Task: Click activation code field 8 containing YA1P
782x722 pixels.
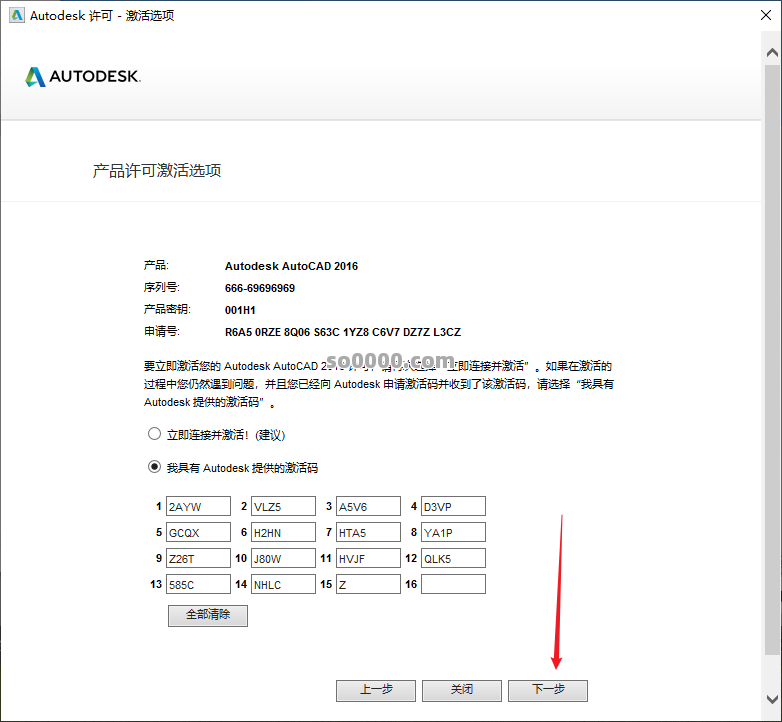Action: coord(453,532)
